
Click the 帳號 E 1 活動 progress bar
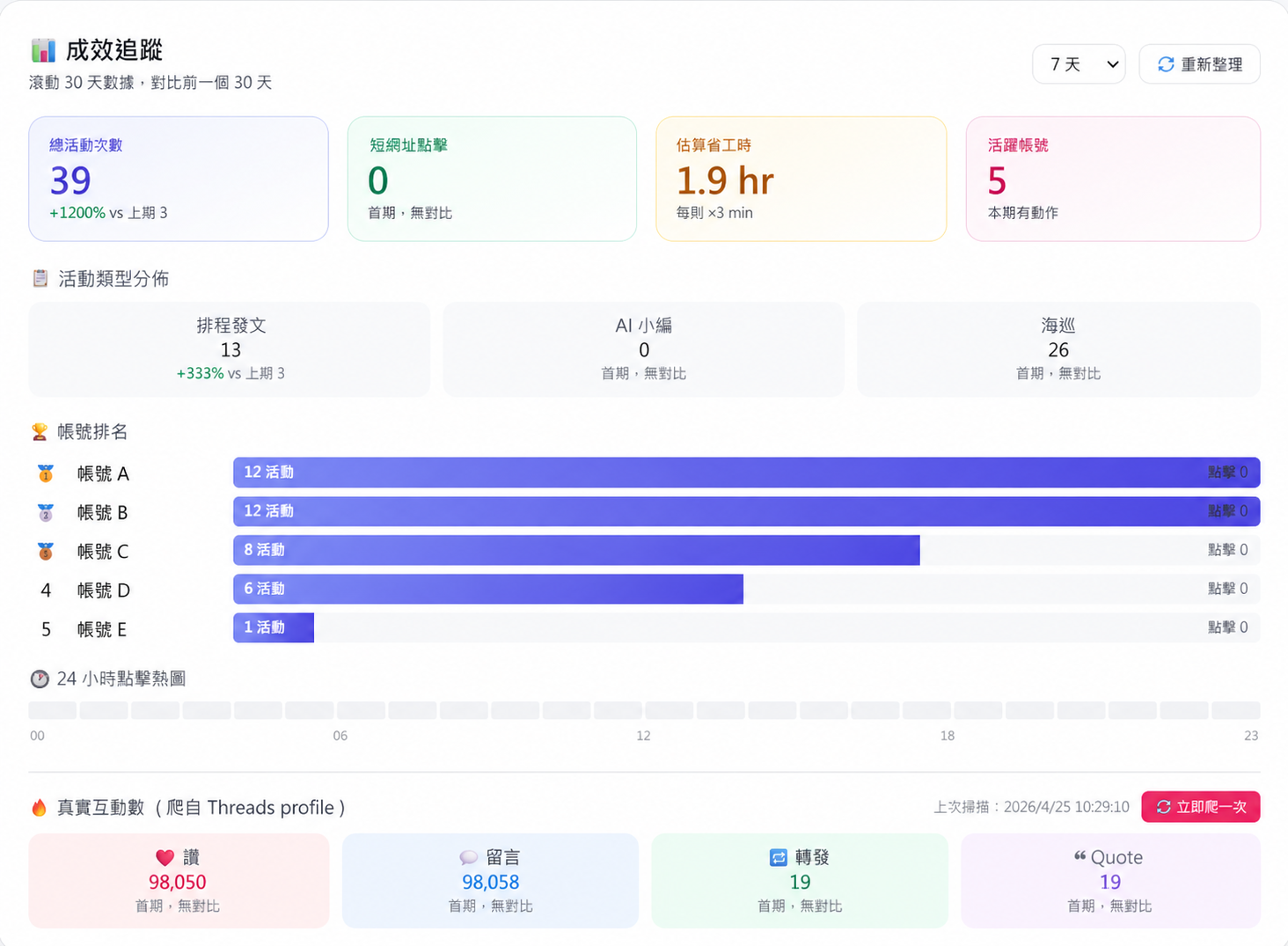click(274, 627)
